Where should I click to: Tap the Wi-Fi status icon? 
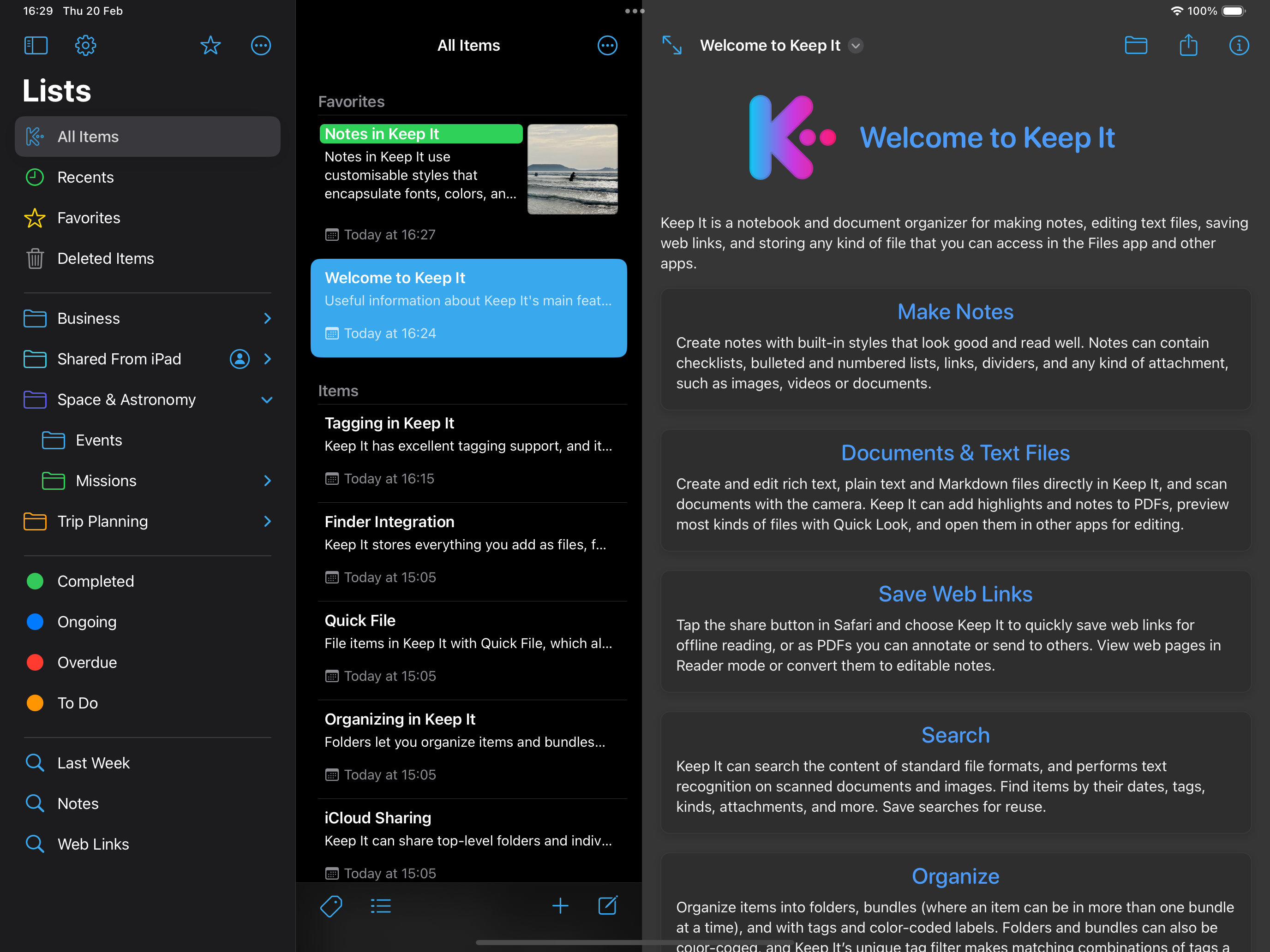tap(1176, 11)
